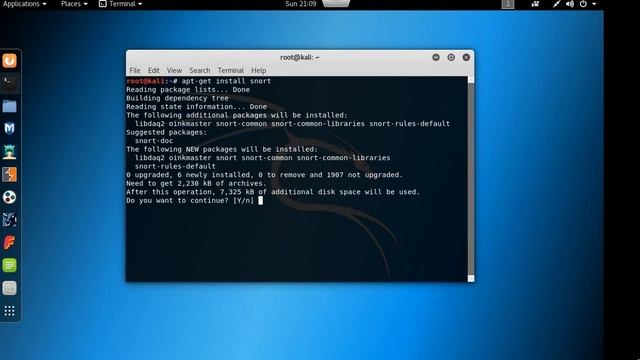This screenshot has height=360, width=640.
Task: Open the File menu in terminal window
Action: click(x=135, y=71)
